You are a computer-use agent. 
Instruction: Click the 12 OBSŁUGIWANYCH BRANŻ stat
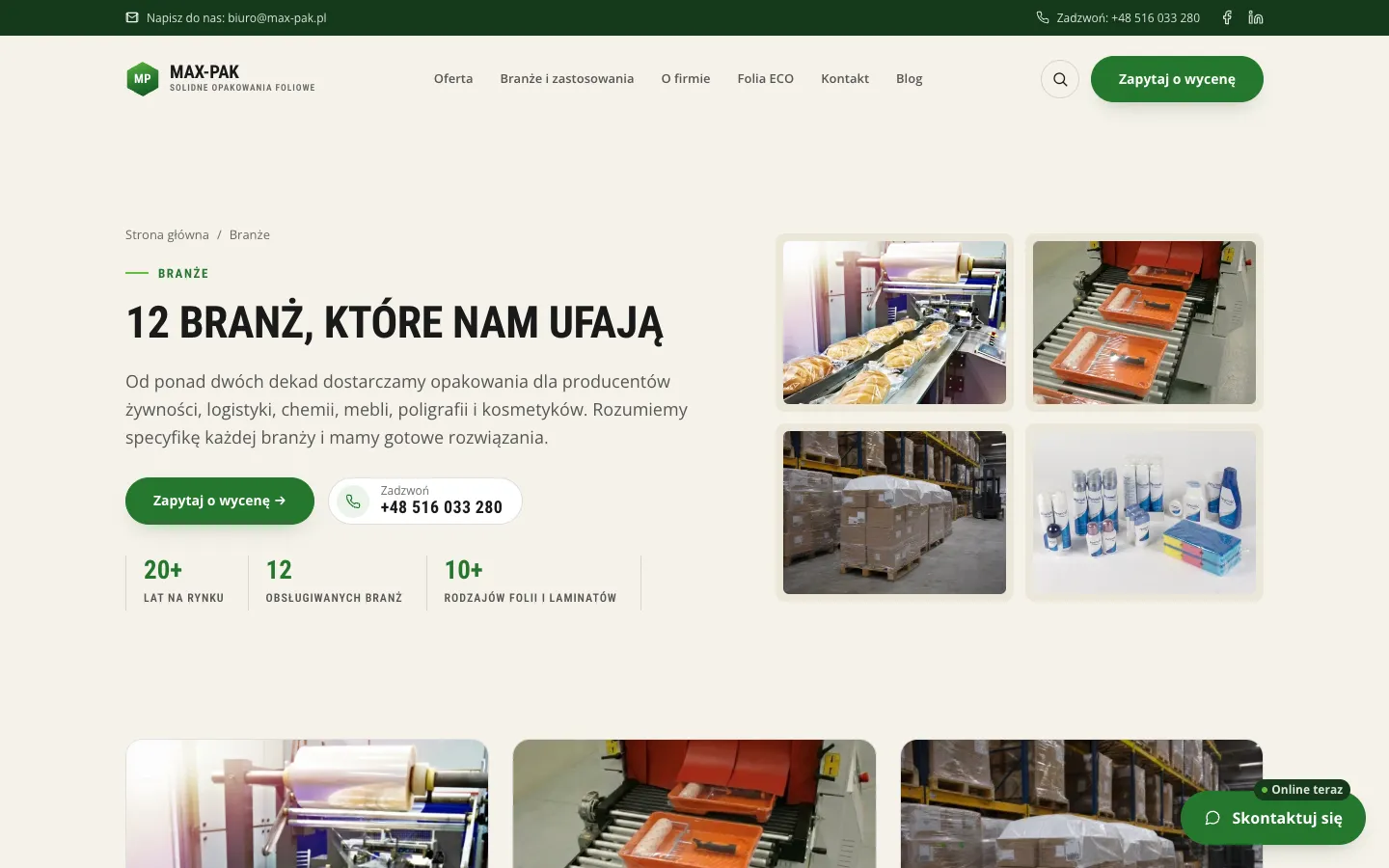pos(334,583)
